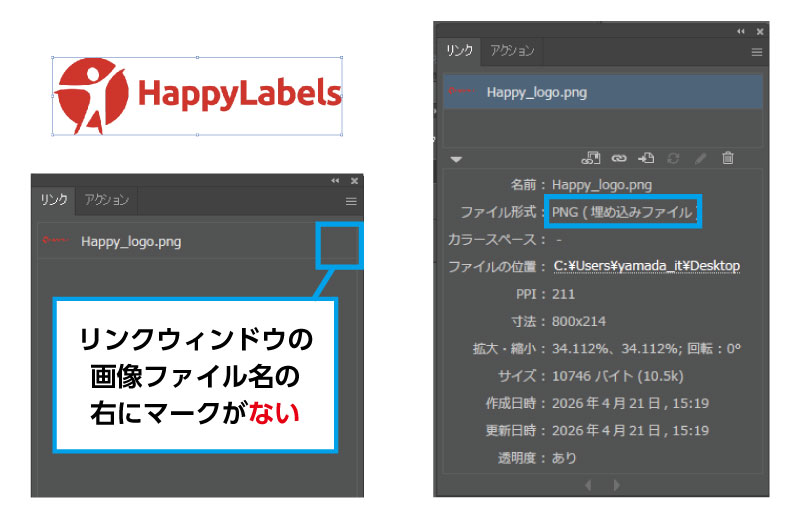
Task: Click the dimensions value 800x214
Action: pos(579,322)
